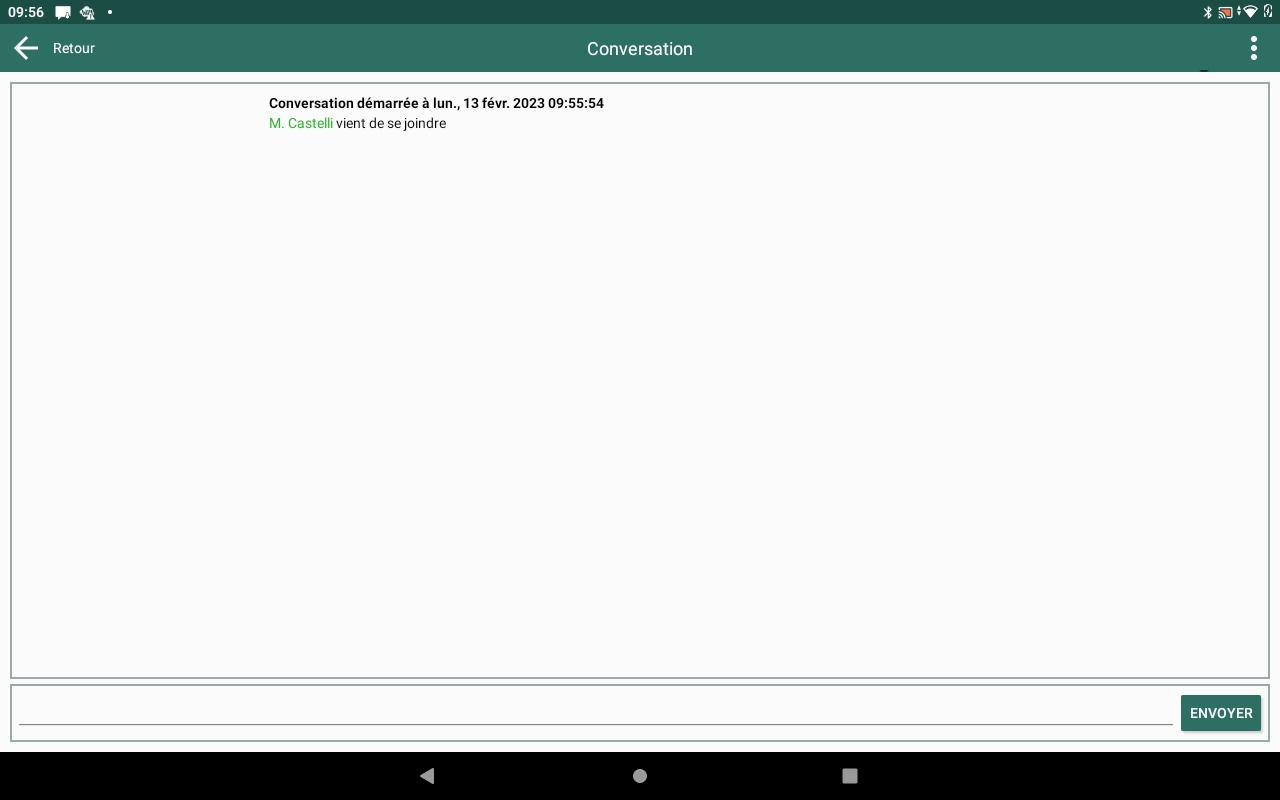The image size is (1280, 800).
Task: Send message with ENVOYER button
Action: tap(1221, 713)
